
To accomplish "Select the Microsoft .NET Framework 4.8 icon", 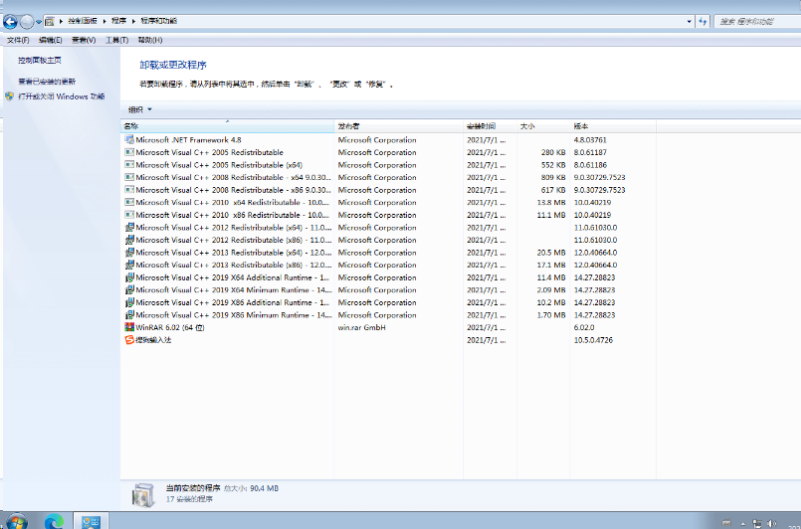I will [x=129, y=139].
